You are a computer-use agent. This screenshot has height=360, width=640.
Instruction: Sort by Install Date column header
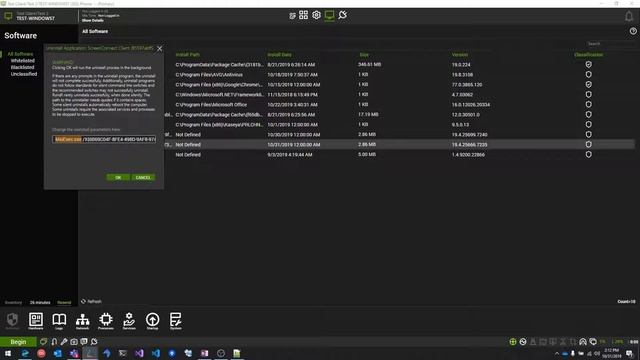coord(280,55)
